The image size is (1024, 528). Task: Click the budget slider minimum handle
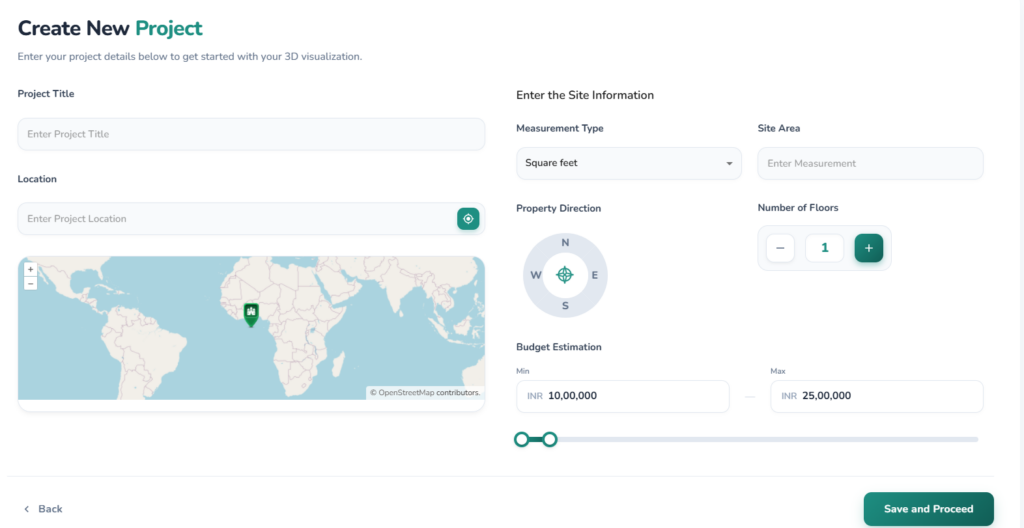point(521,439)
